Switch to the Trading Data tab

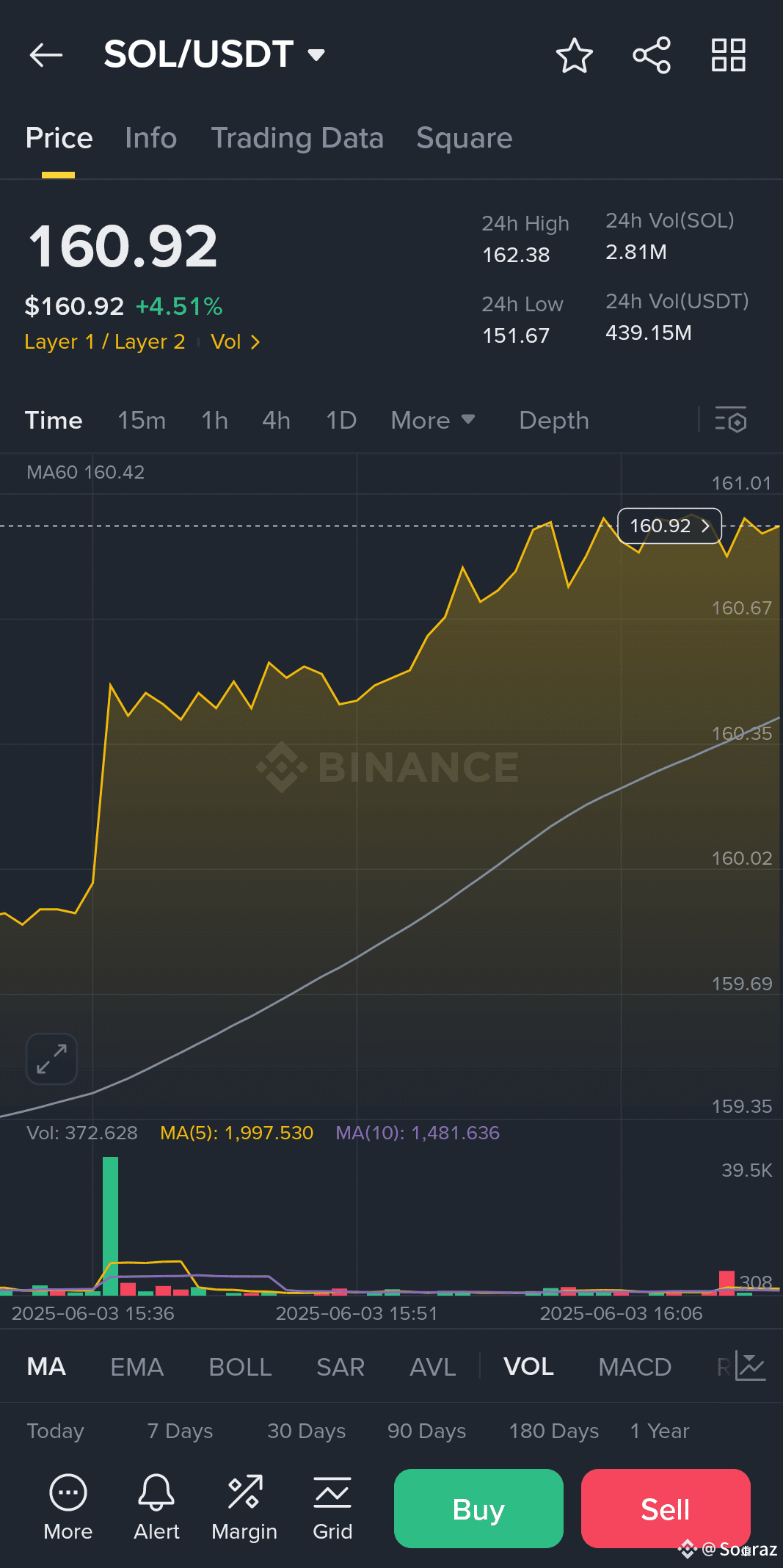pyautogui.click(x=297, y=138)
